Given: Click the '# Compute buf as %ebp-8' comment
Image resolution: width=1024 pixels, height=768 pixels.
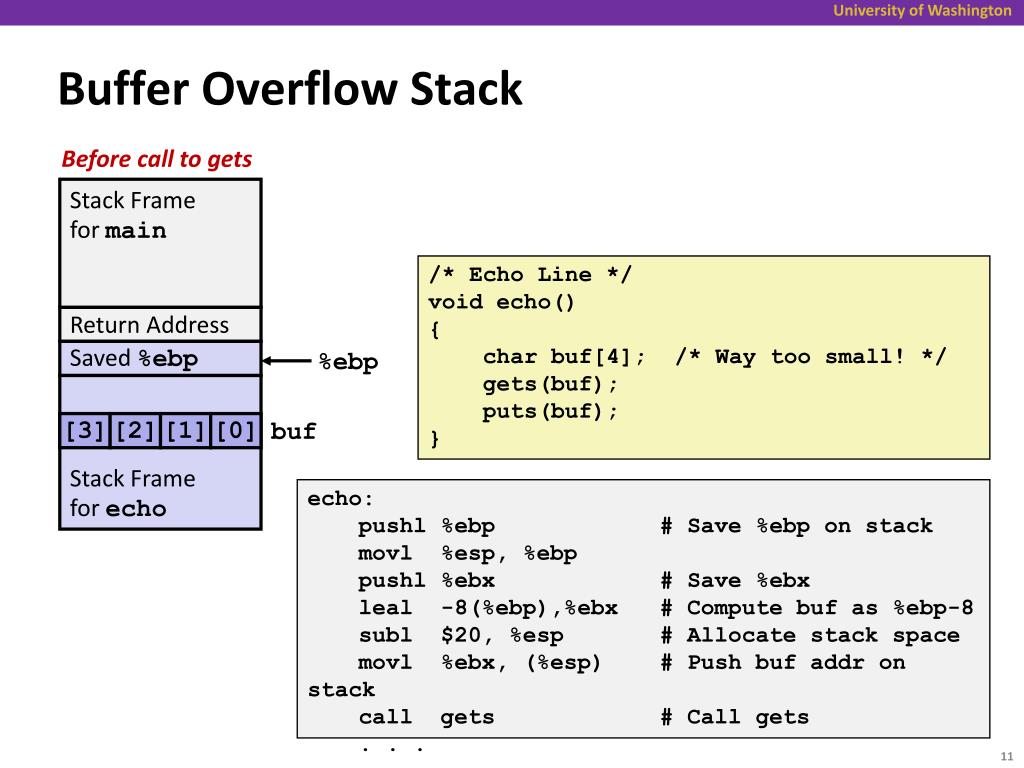Looking at the screenshot, I should [817, 608].
